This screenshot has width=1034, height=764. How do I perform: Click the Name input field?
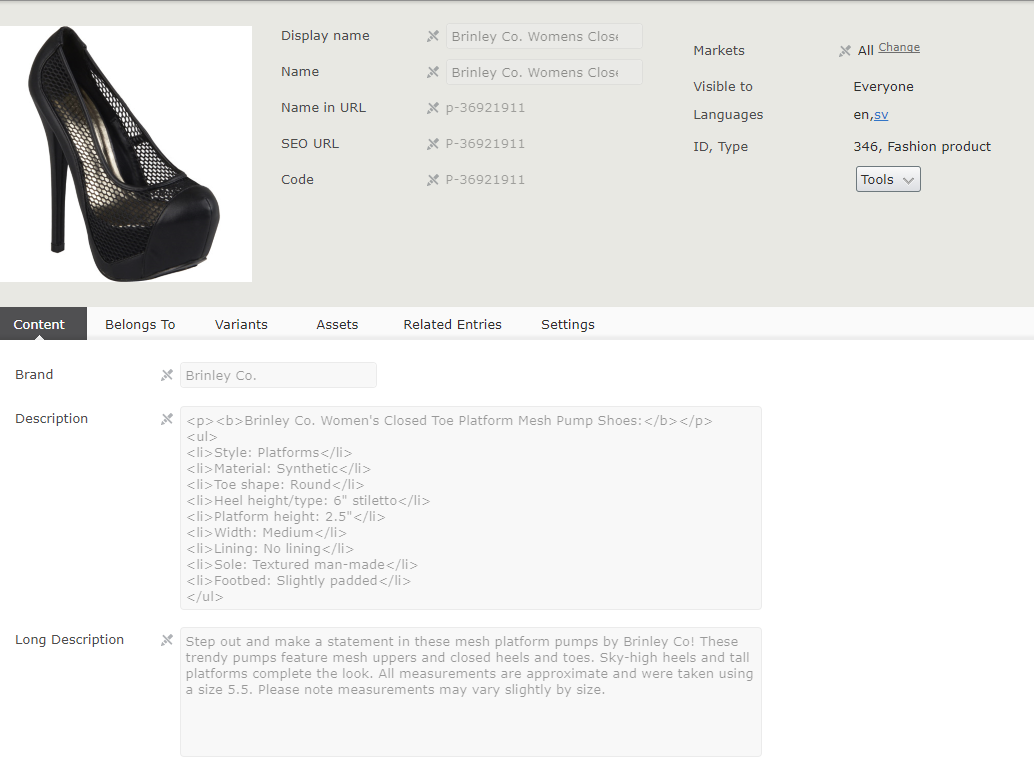[x=544, y=72]
